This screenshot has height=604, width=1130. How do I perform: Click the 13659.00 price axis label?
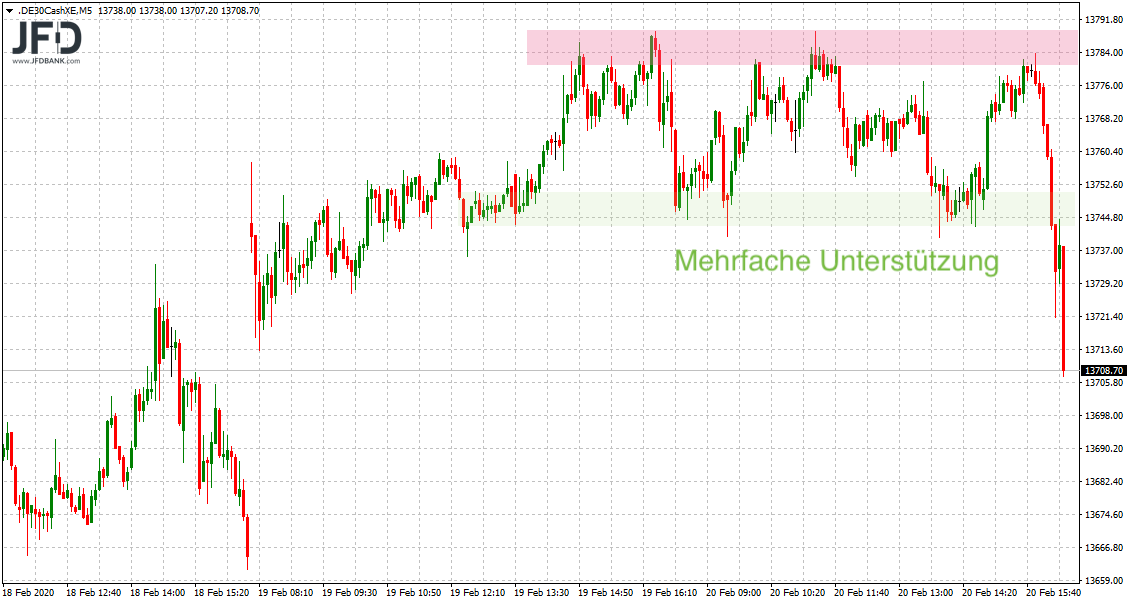tap(1103, 580)
